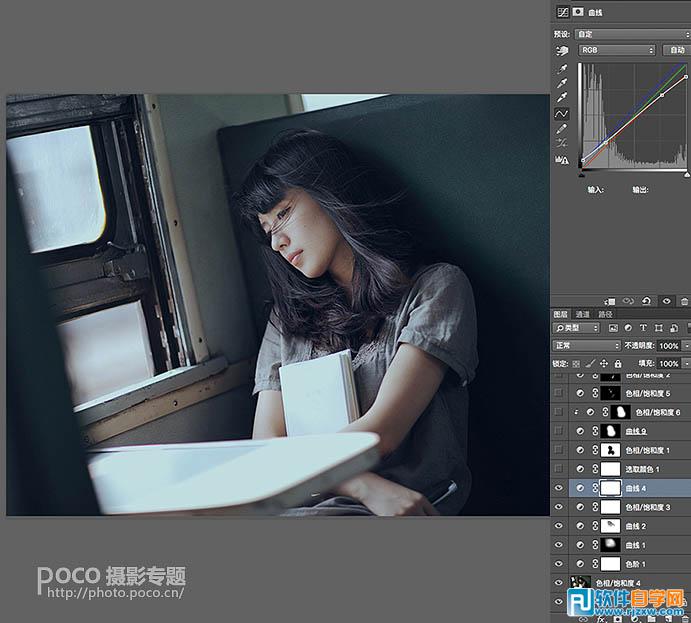Image resolution: width=691 pixels, height=623 pixels.
Task: Toggle adjustment layer visibility in Properties footer
Action: click(x=666, y=301)
